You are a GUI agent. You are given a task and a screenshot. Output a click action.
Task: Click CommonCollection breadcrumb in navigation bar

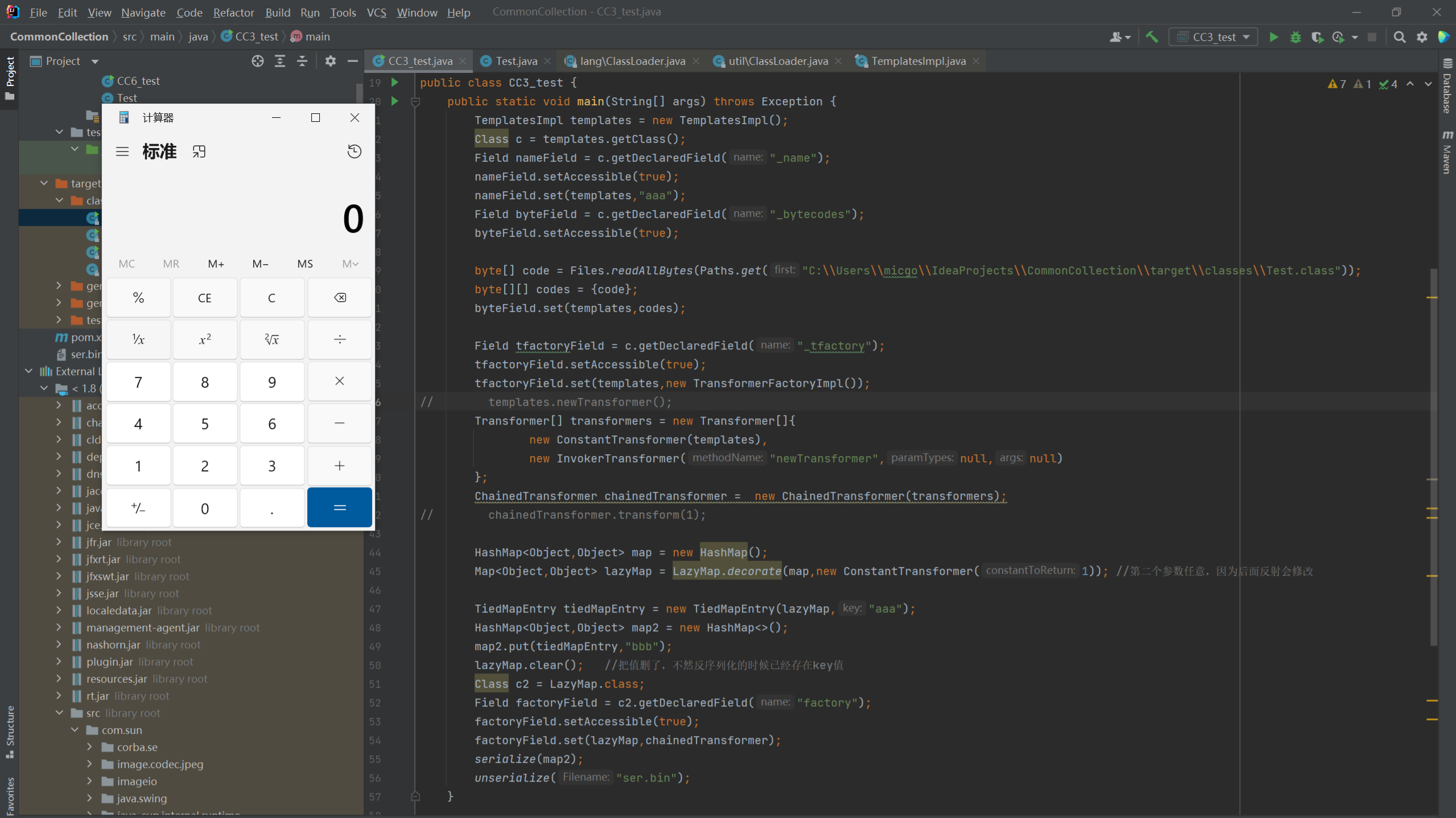59,36
